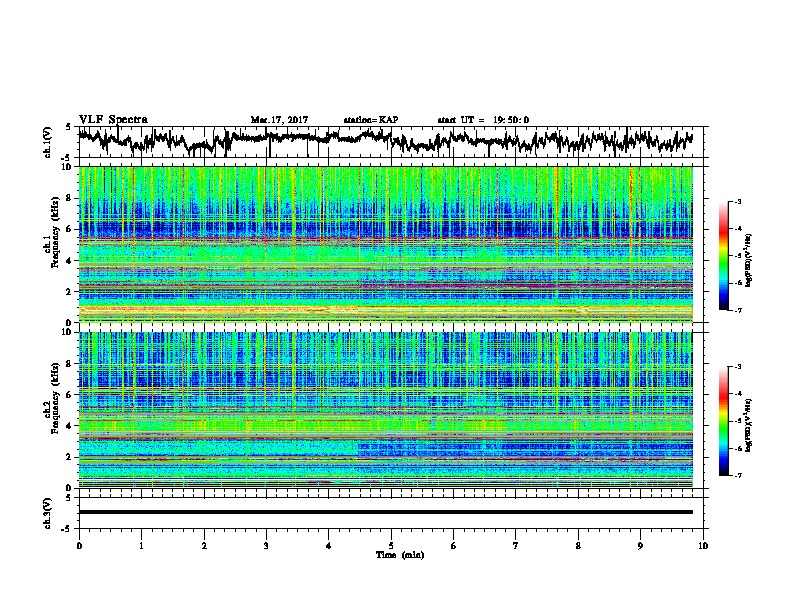Screen dimensions: 792x612
Task: Click the "VLF Spectra" title text
Action: tap(113, 120)
